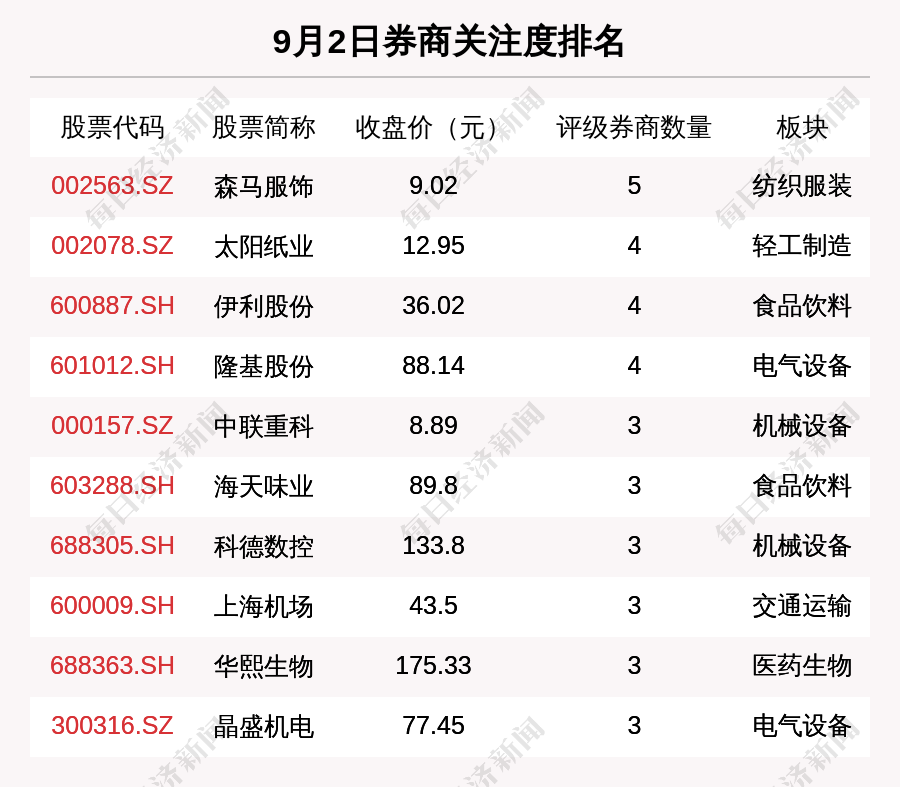The height and width of the screenshot is (787, 900).
Task: Click stock name 森马服饰
Action: (263, 187)
